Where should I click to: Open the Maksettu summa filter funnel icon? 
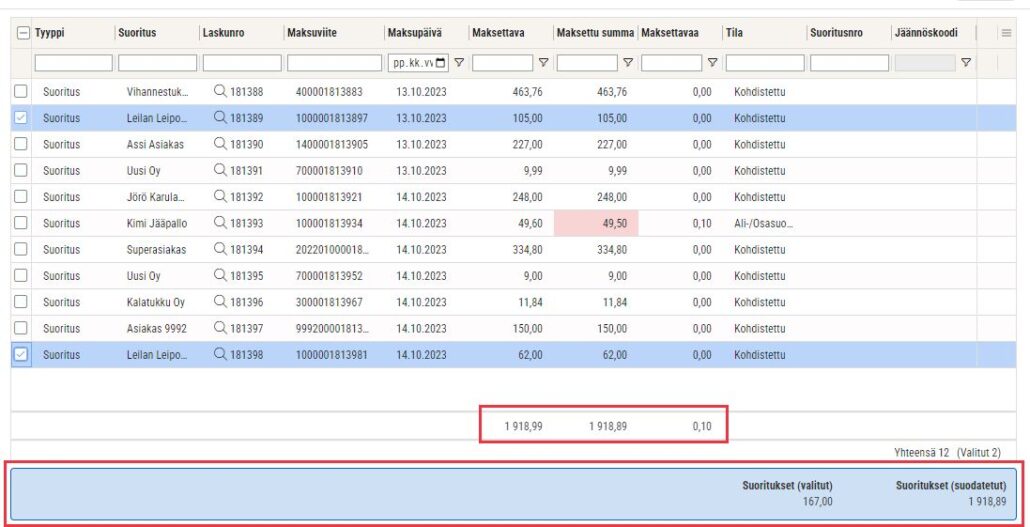[x=628, y=63]
